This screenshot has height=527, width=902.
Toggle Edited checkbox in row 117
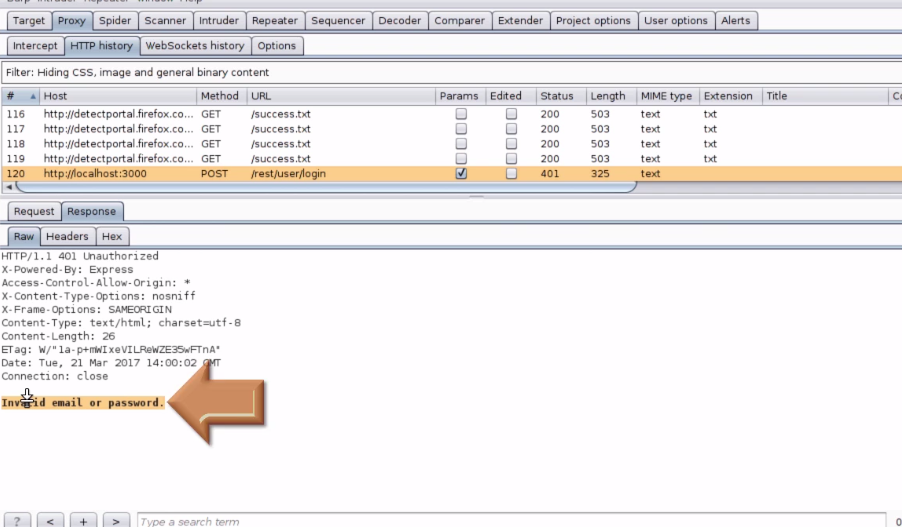pyautogui.click(x=511, y=129)
